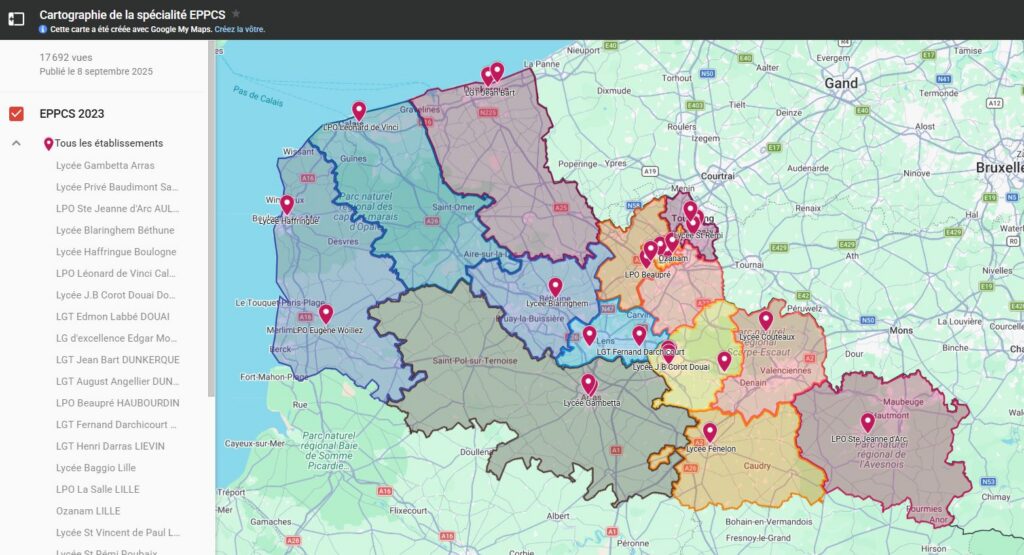Image resolution: width=1024 pixels, height=555 pixels.
Task: Click Ozanam LILLE in the sidebar list
Action: (x=88, y=511)
